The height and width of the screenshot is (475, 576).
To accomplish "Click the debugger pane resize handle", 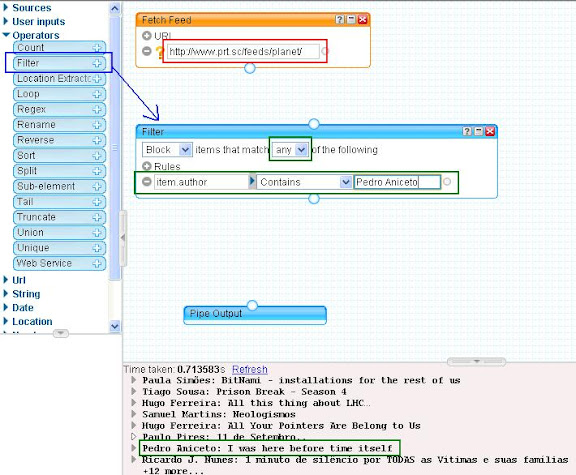I will 476,362.
